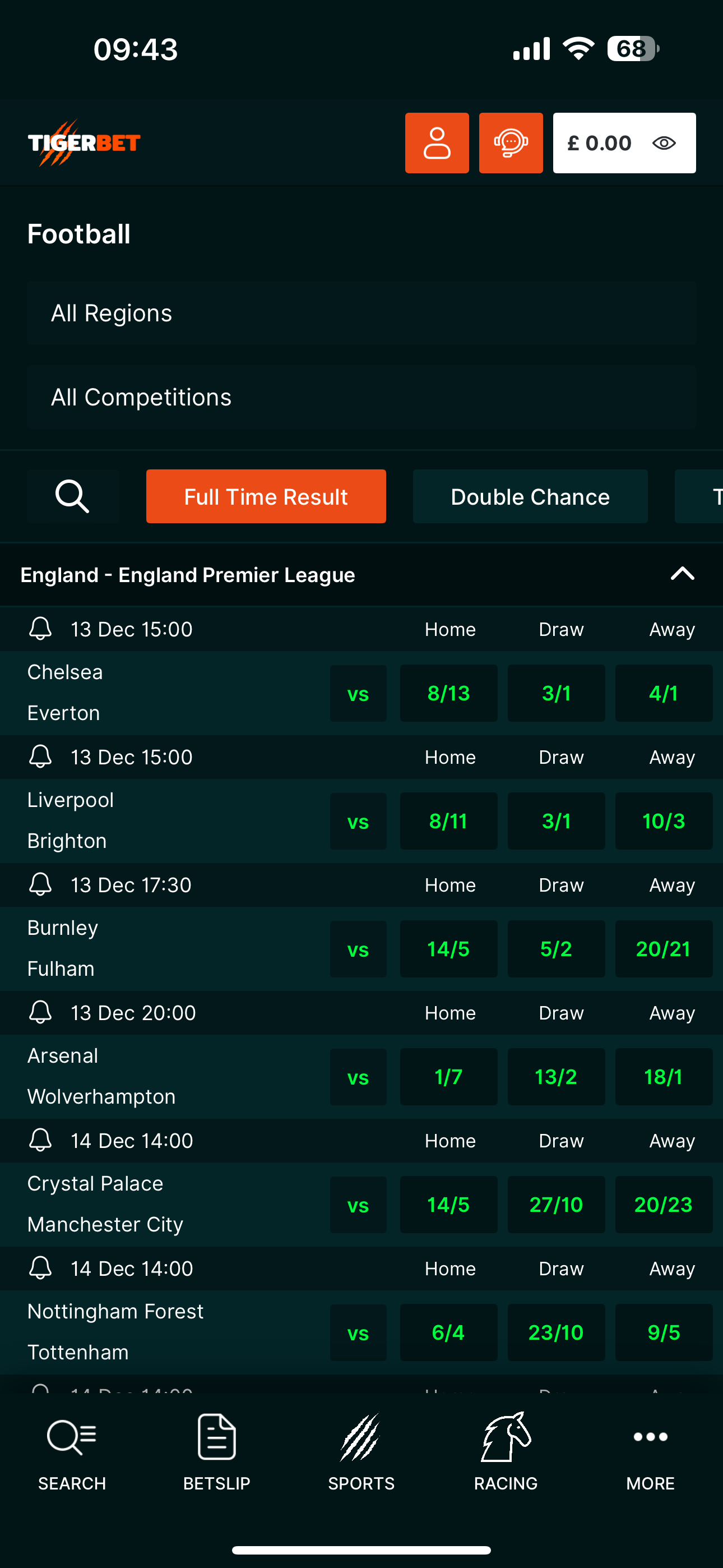Open the All Competitions selector
The image size is (723, 1568).
pos(361,396)
